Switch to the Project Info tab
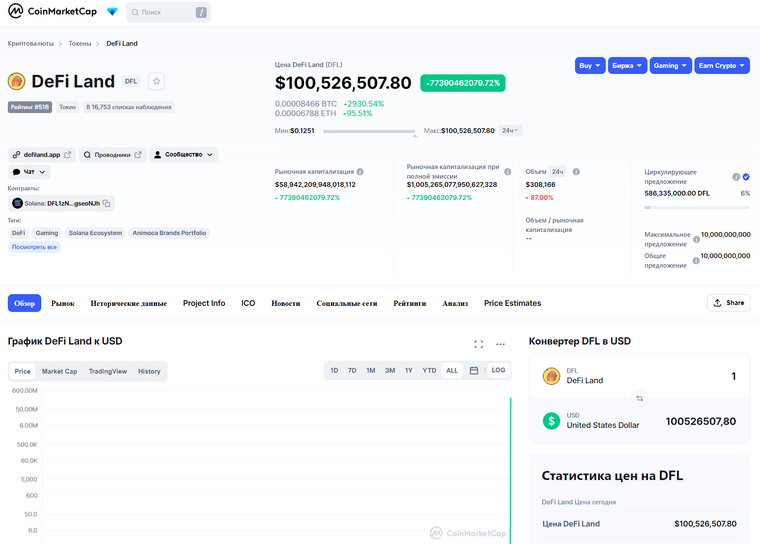 tap(204, 303)
